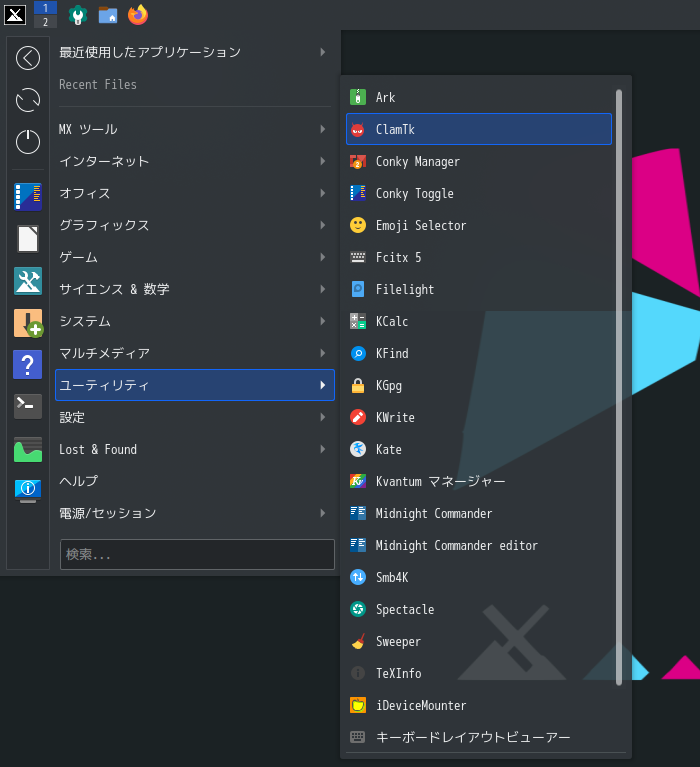Viewport: 700px width, 767px height.
Task: Open KFind file search
Action: (x=479, y=353)
